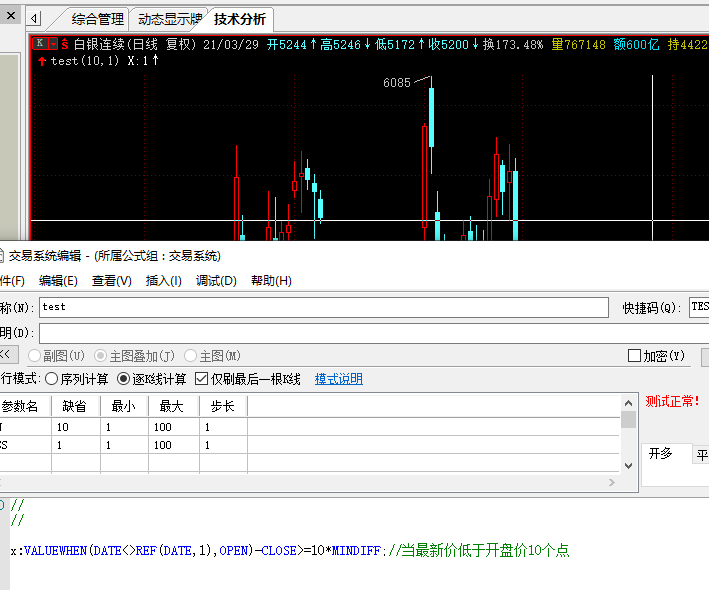
Task: Click the 测试正常! status message
Action: point(672,401)
